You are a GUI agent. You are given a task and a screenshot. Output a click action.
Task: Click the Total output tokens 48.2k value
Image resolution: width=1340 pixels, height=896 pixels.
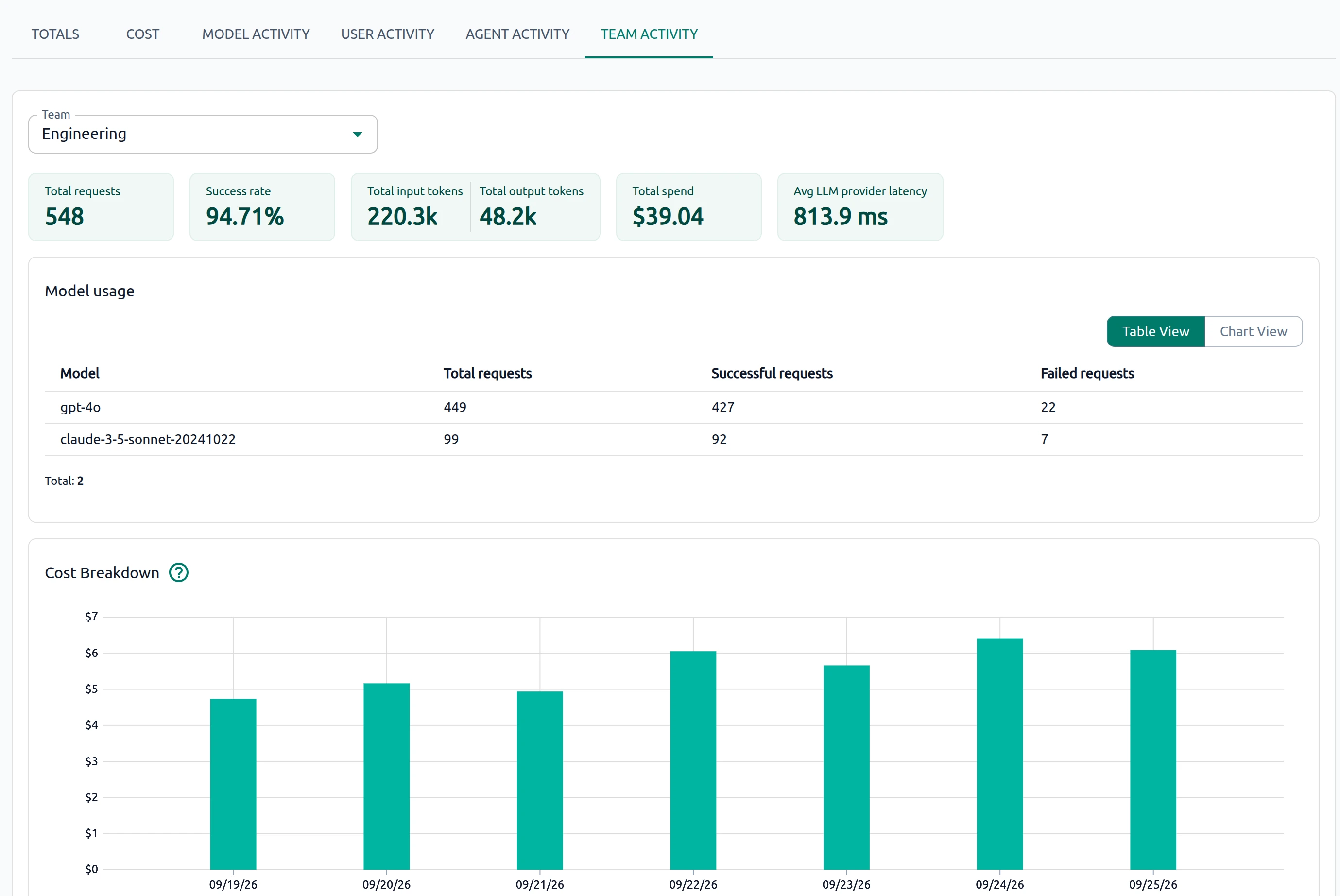tap(508, 217)
